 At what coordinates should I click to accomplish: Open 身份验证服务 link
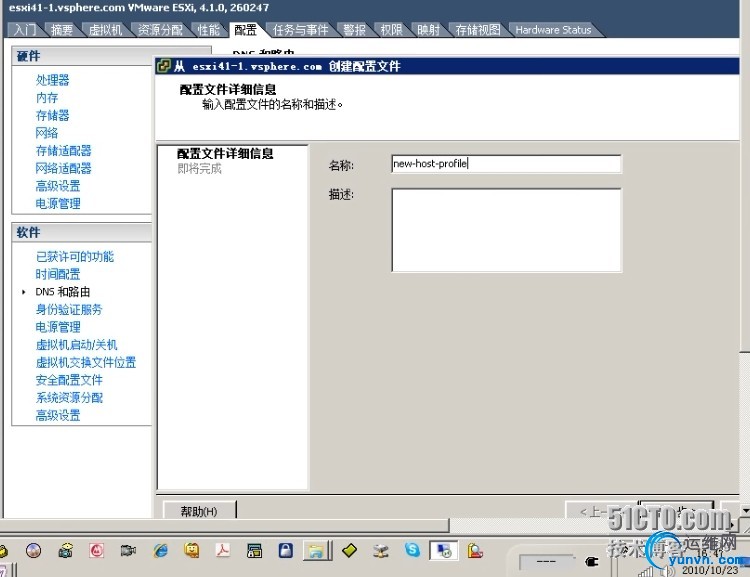[x=69, y=310]
